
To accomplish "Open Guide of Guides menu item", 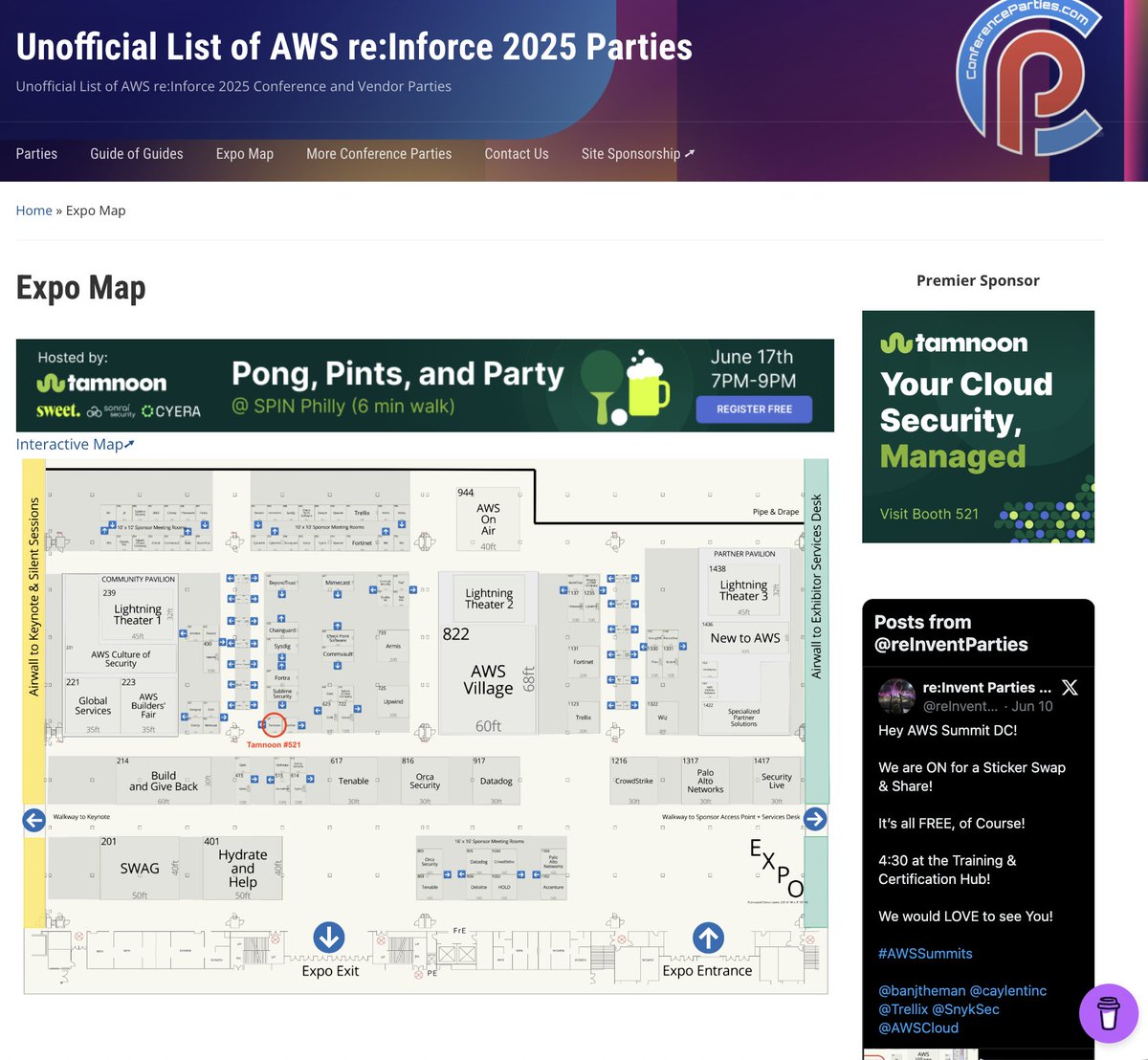I will click(x=137, y=153).
